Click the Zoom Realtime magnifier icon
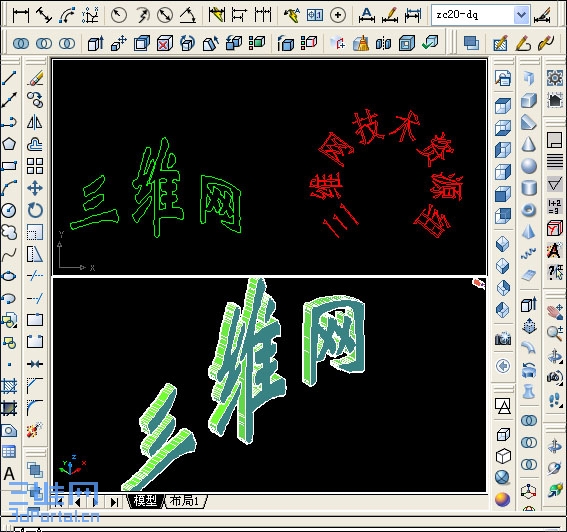 [x=555, y=333]
